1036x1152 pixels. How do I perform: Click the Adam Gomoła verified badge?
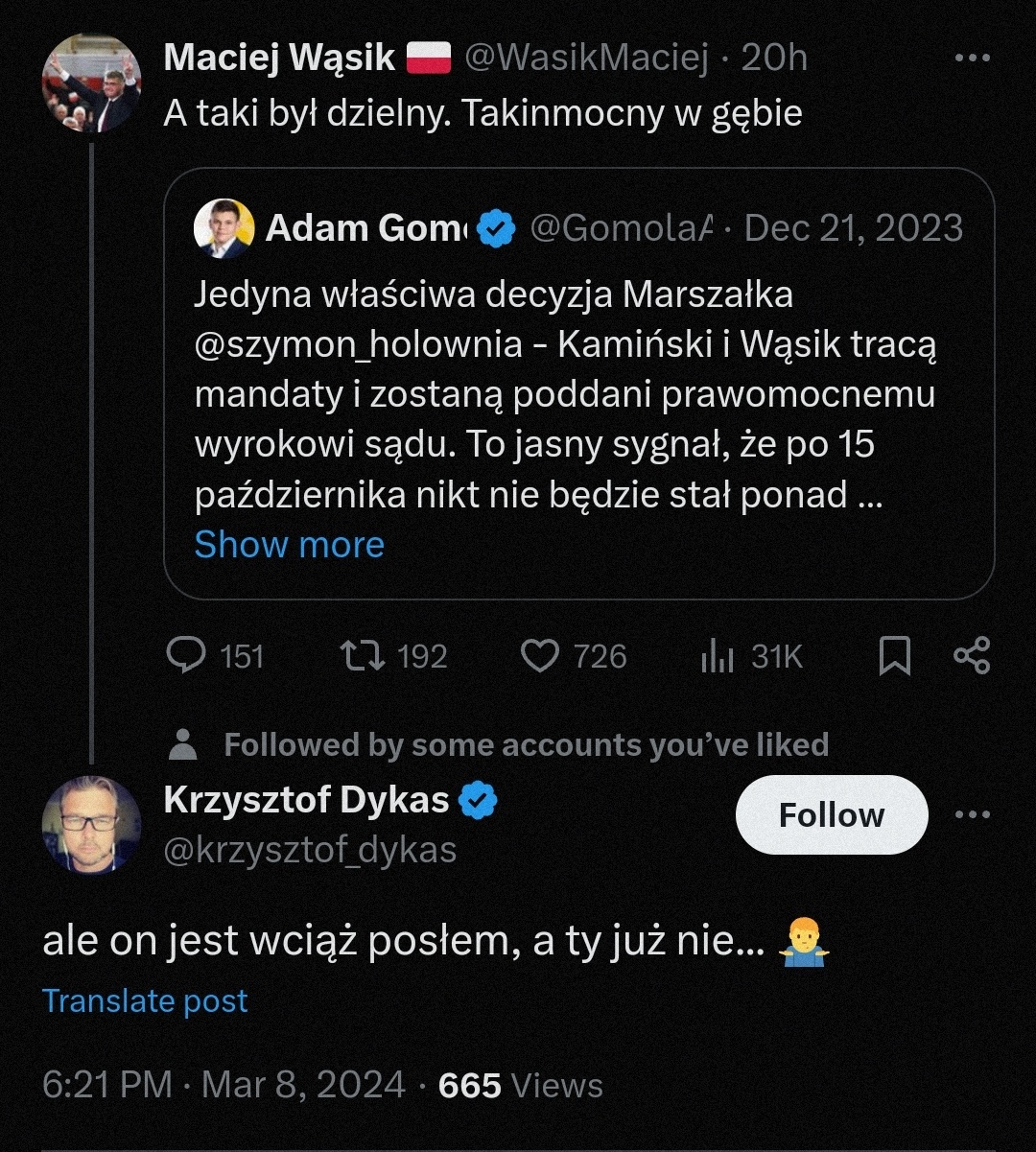coord(496,228)
